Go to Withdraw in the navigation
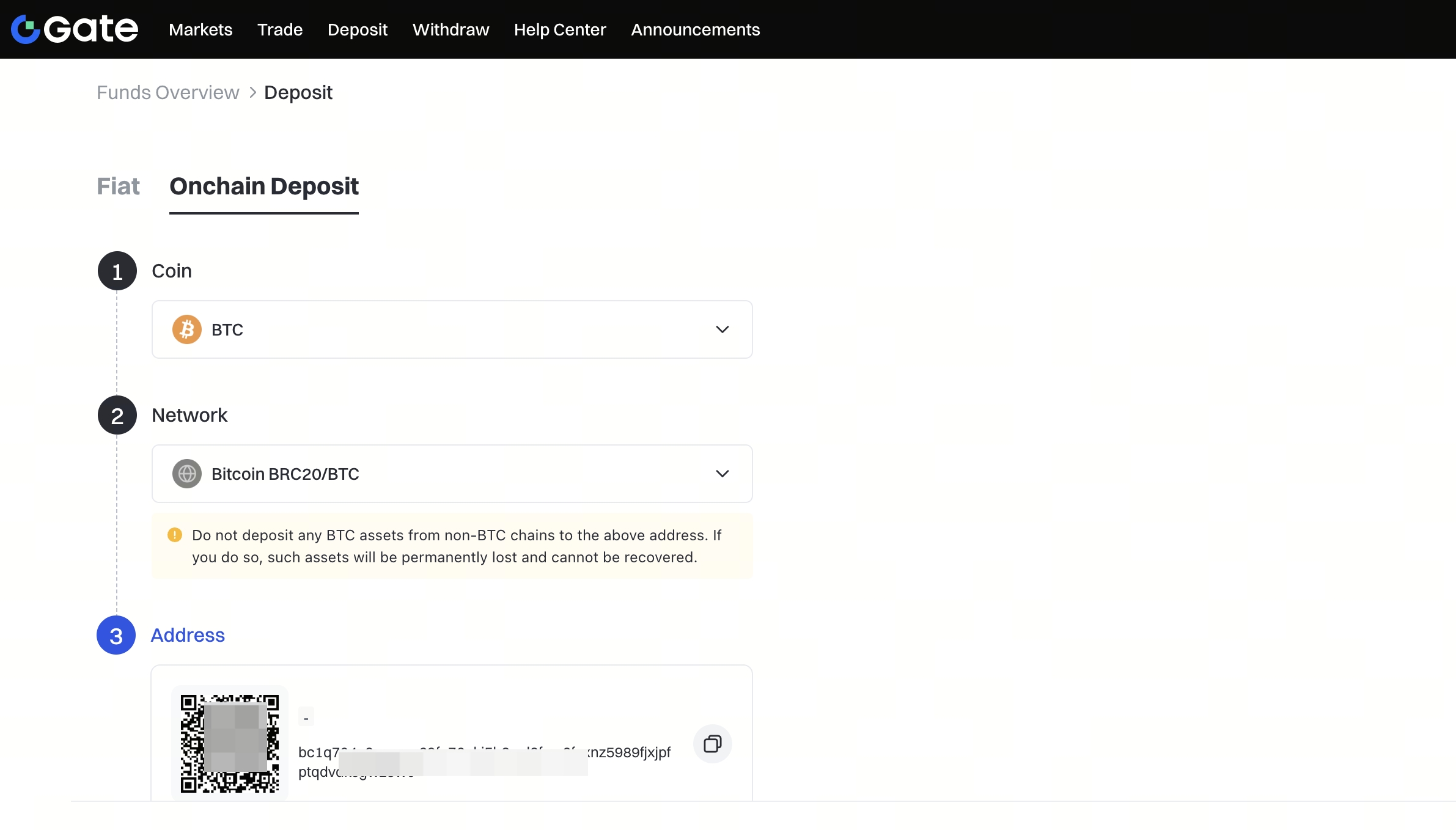1456x830 pixels. [x=450, y=29]
